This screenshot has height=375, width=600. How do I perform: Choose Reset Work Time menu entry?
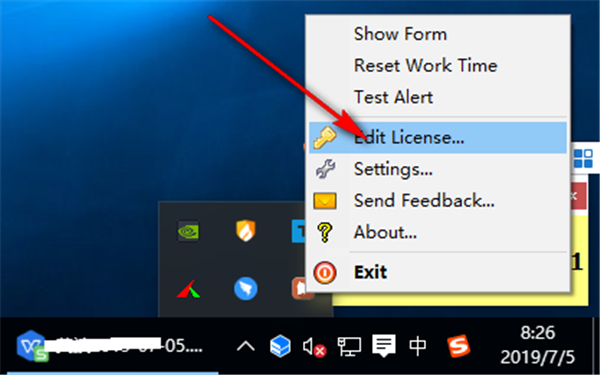coord(438,65)
